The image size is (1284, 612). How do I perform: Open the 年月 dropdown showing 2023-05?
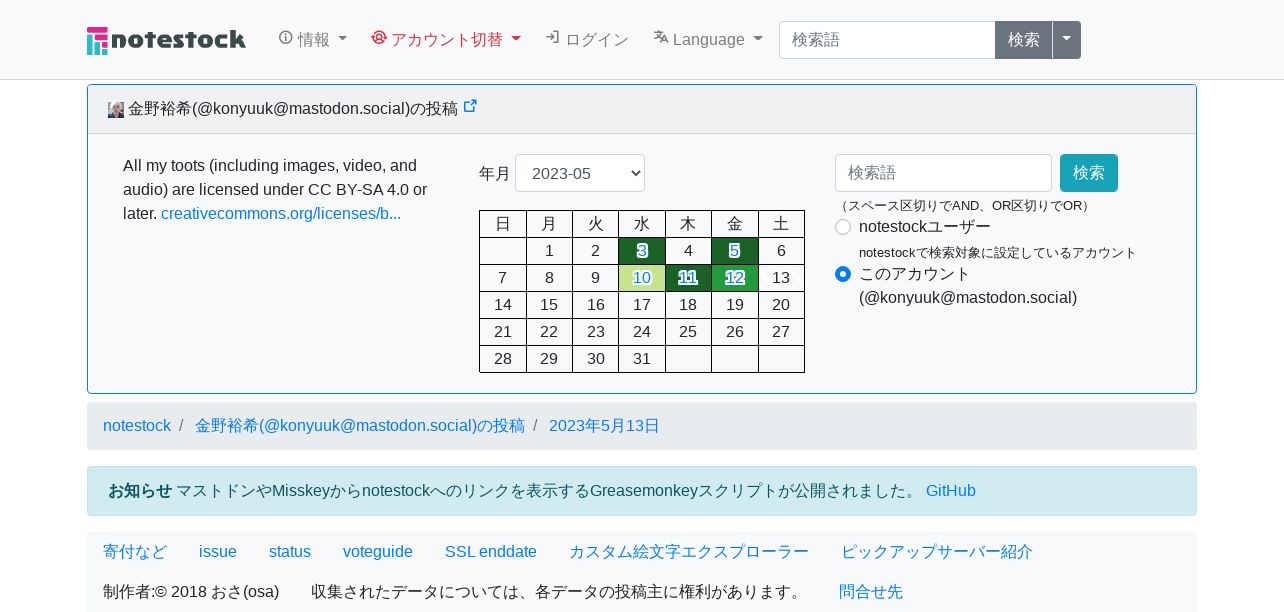click(580, 173)
